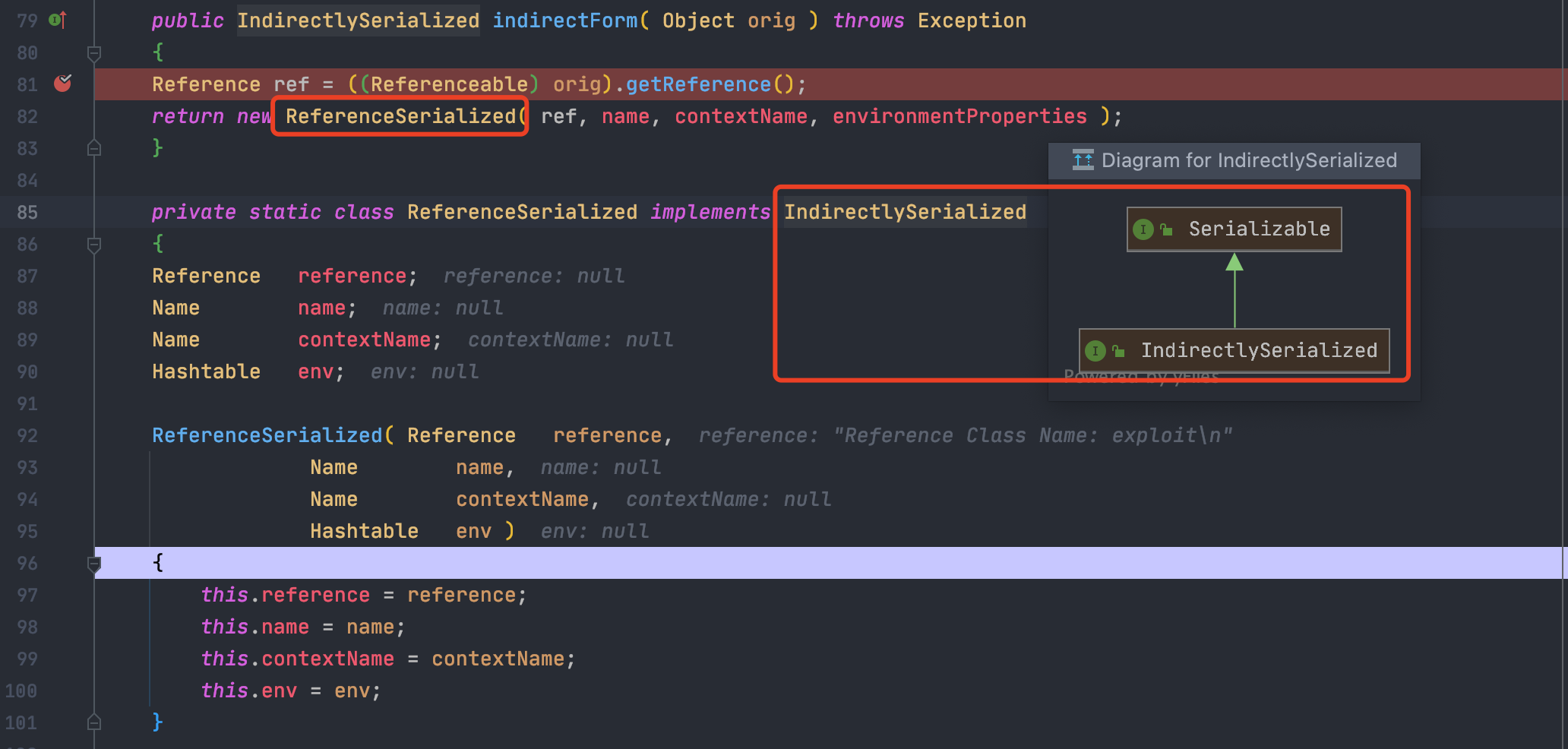Click the 'Diagram for IndirectlySerialized' popup title
Viewport: 1568px width, 749px height.
(1249, 160)
